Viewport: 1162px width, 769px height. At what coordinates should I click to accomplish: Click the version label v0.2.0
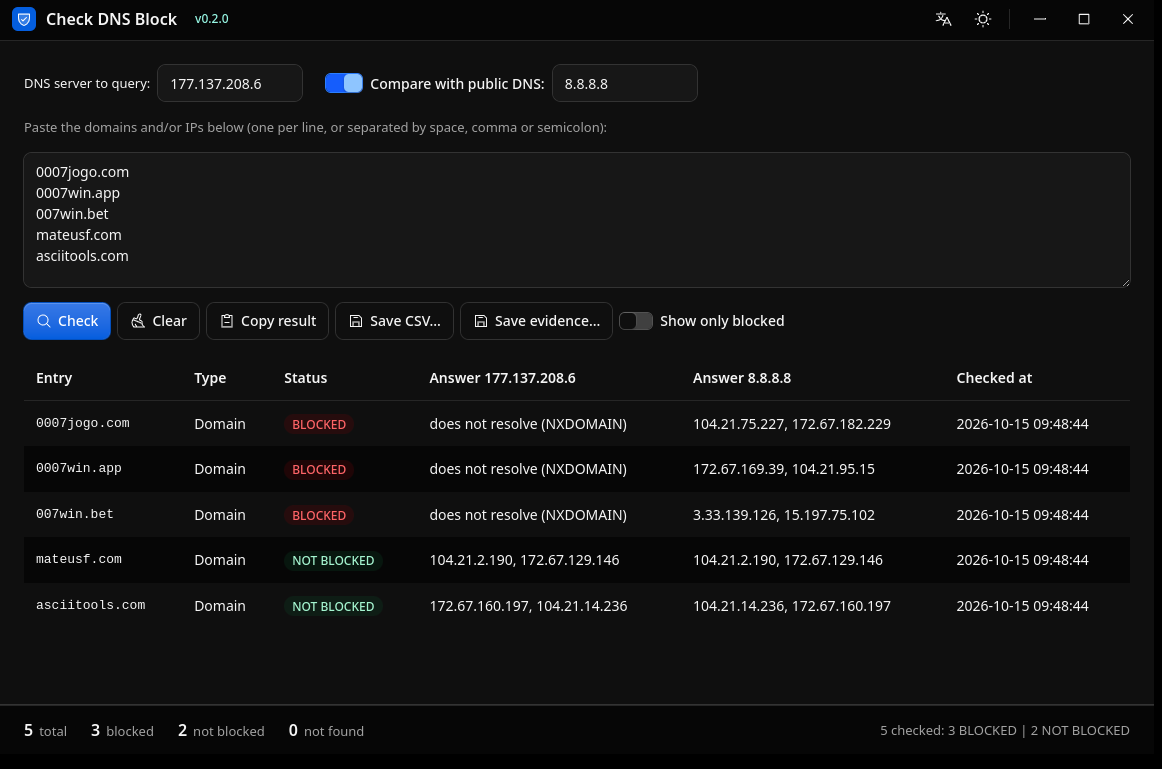point(211,19)
